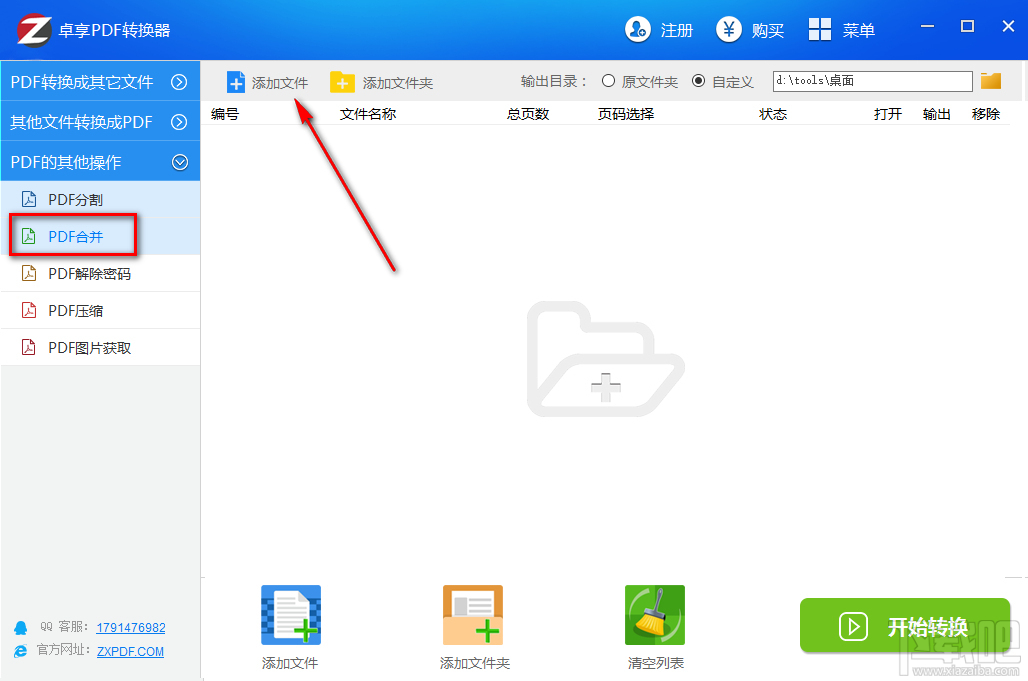Click the Z application logo

[x=34, y=30]
